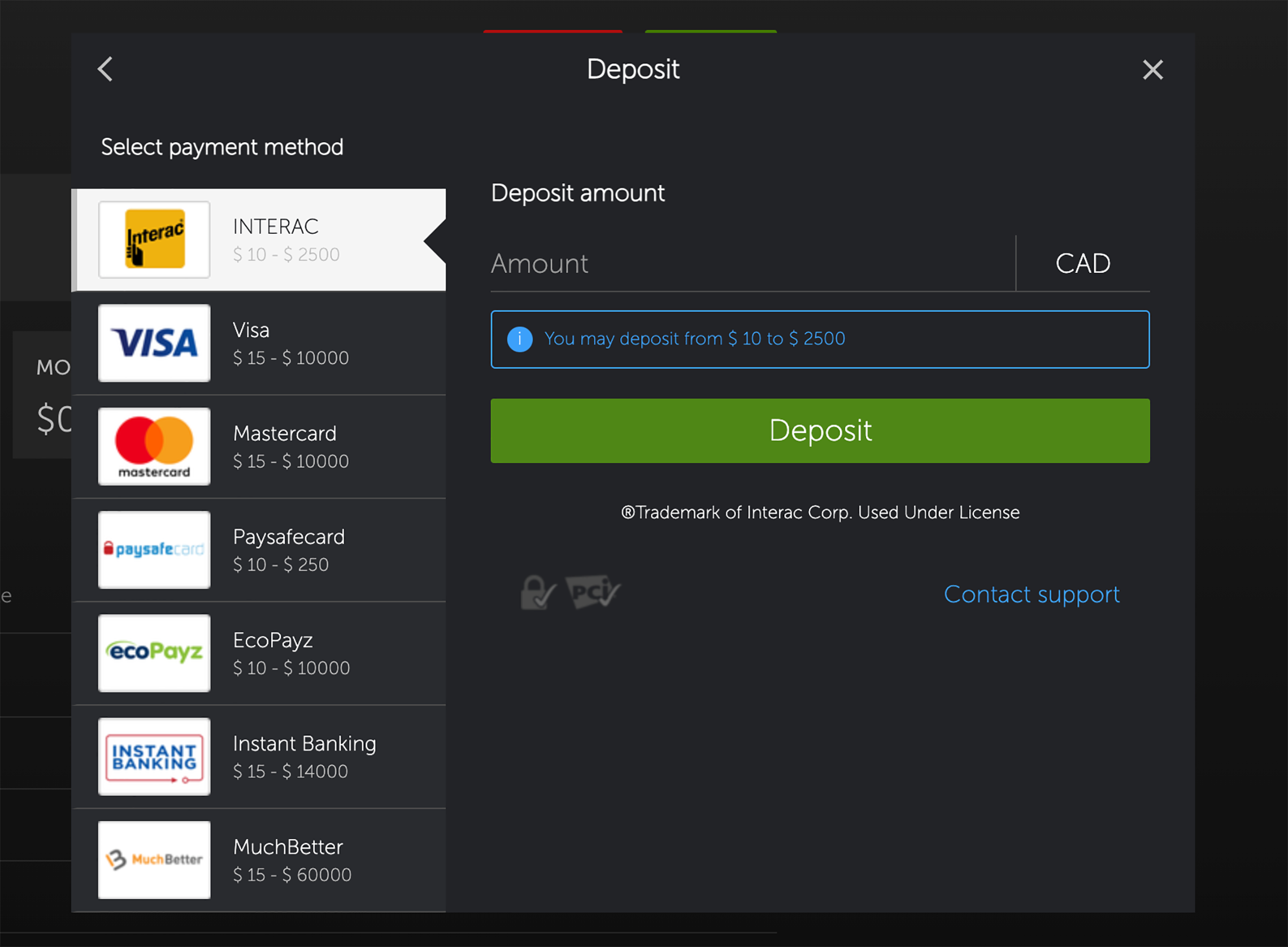Select Instant Banking payment method label
Screen dimensions: 1288x947
pos(304,744)
